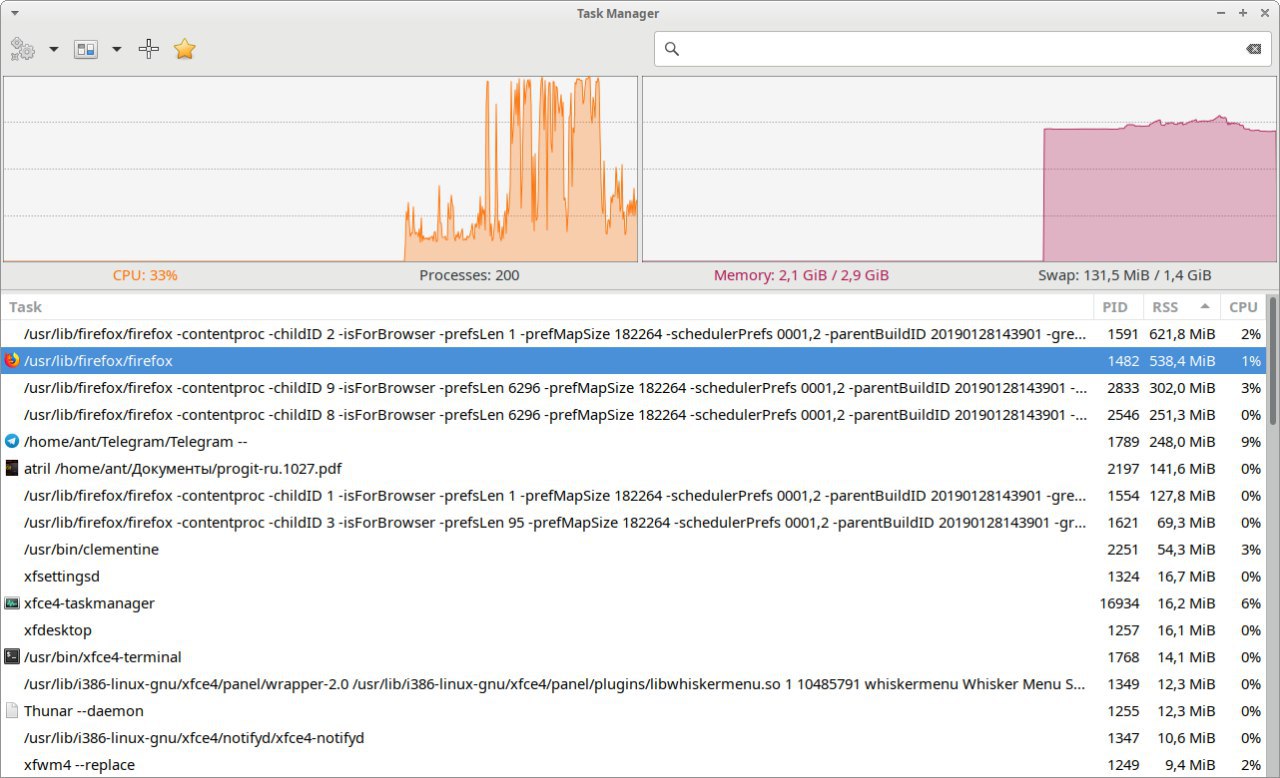
Task: Select the Telegram icon in process list
Action: pyautogui.click(x=12, y=441)
